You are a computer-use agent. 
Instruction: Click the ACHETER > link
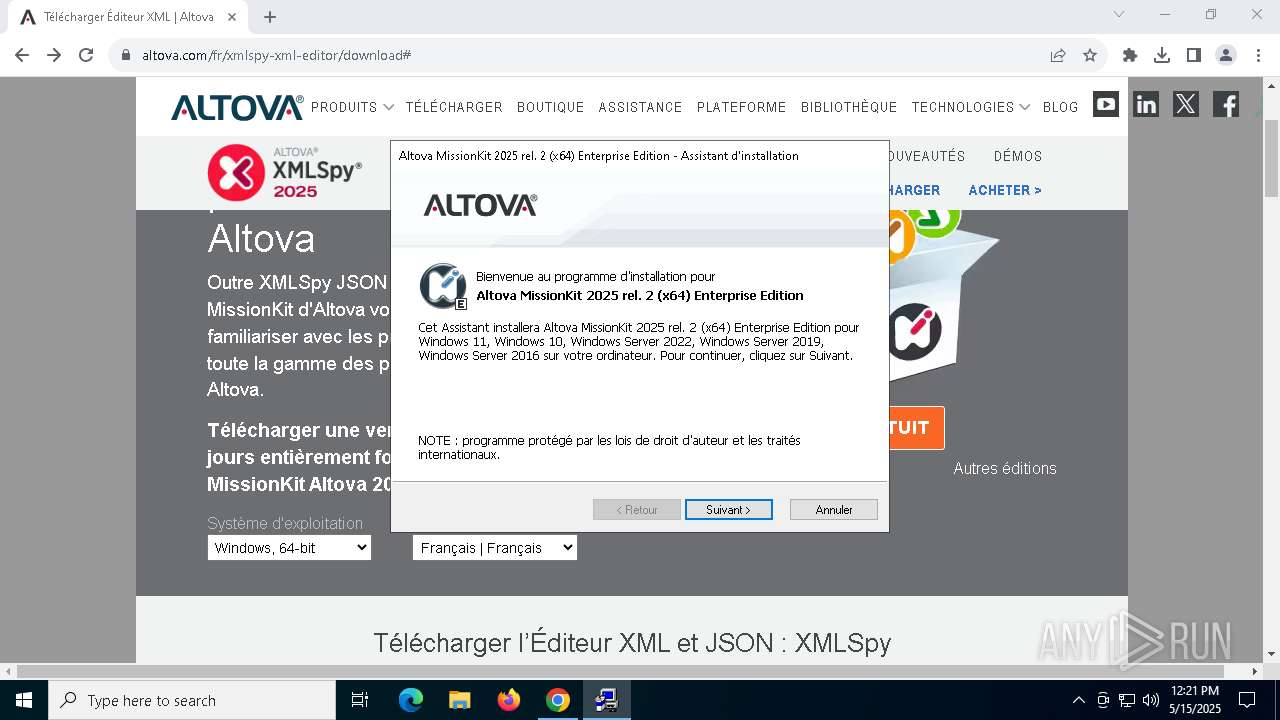click(1005, 190)
